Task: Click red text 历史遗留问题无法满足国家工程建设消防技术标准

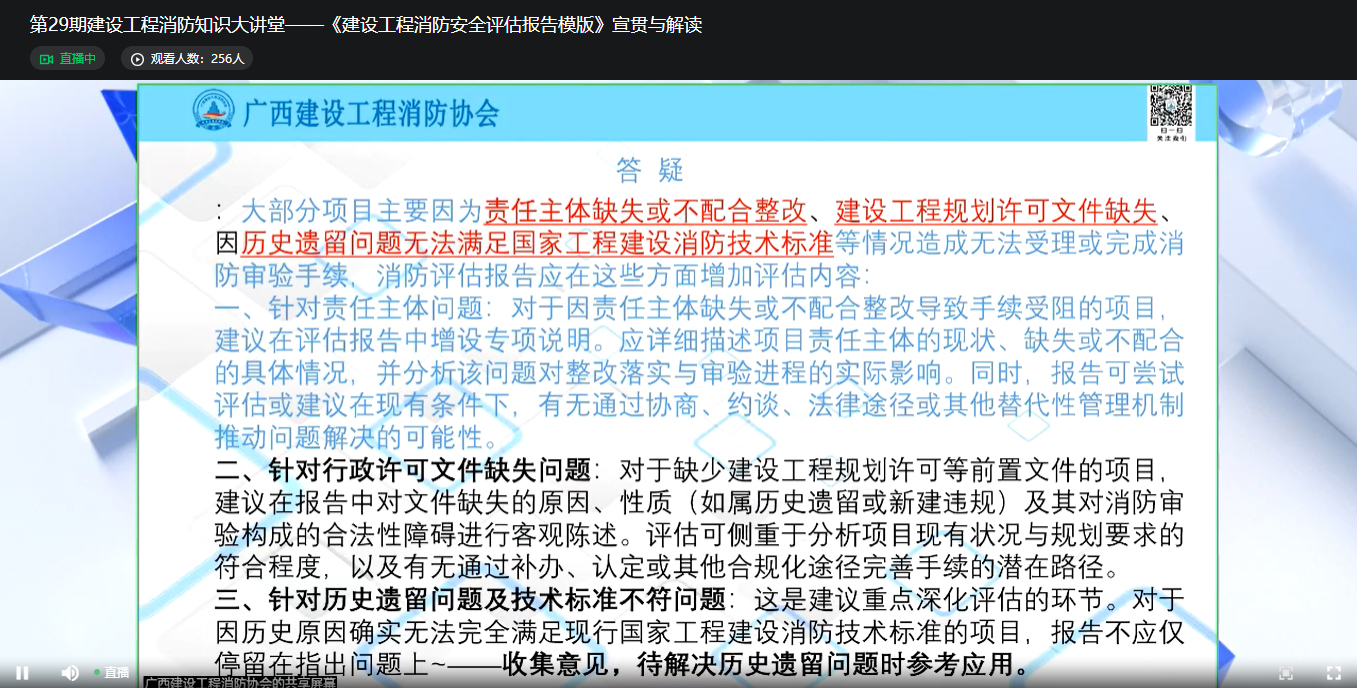Action: pyautogui.click(x=537, y=243)
